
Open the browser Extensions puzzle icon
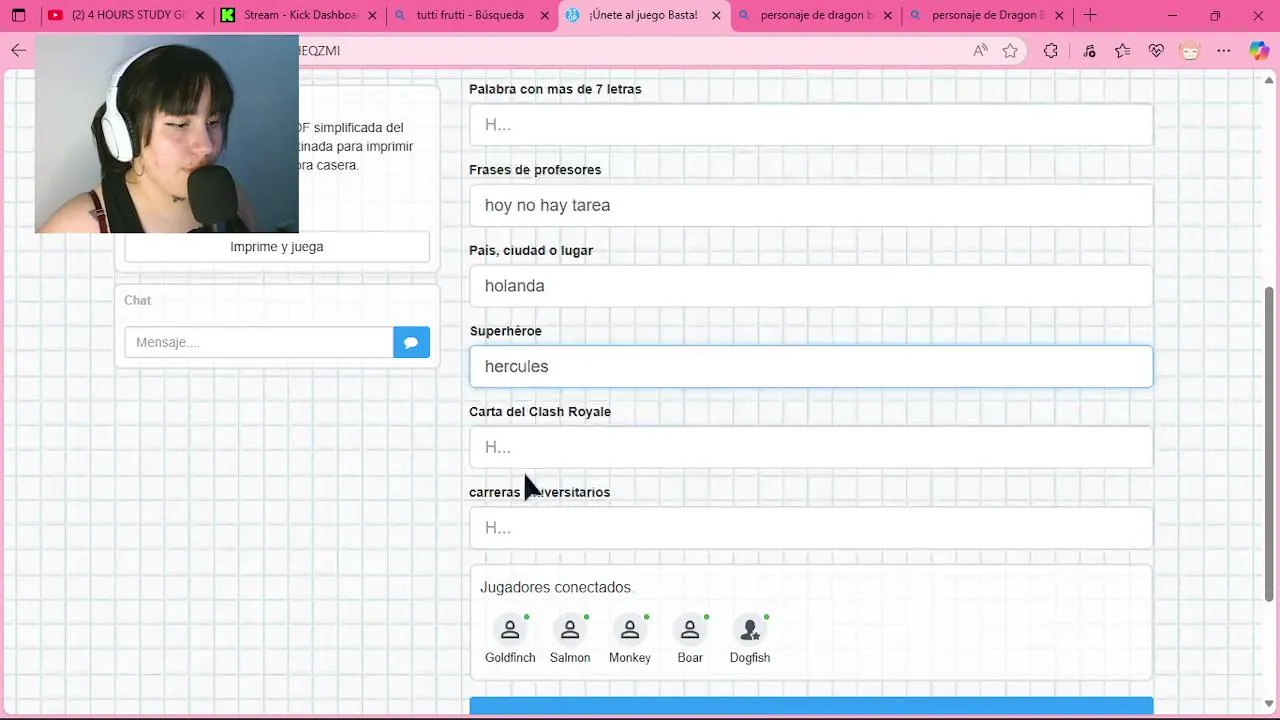[x=1050, y=51]
